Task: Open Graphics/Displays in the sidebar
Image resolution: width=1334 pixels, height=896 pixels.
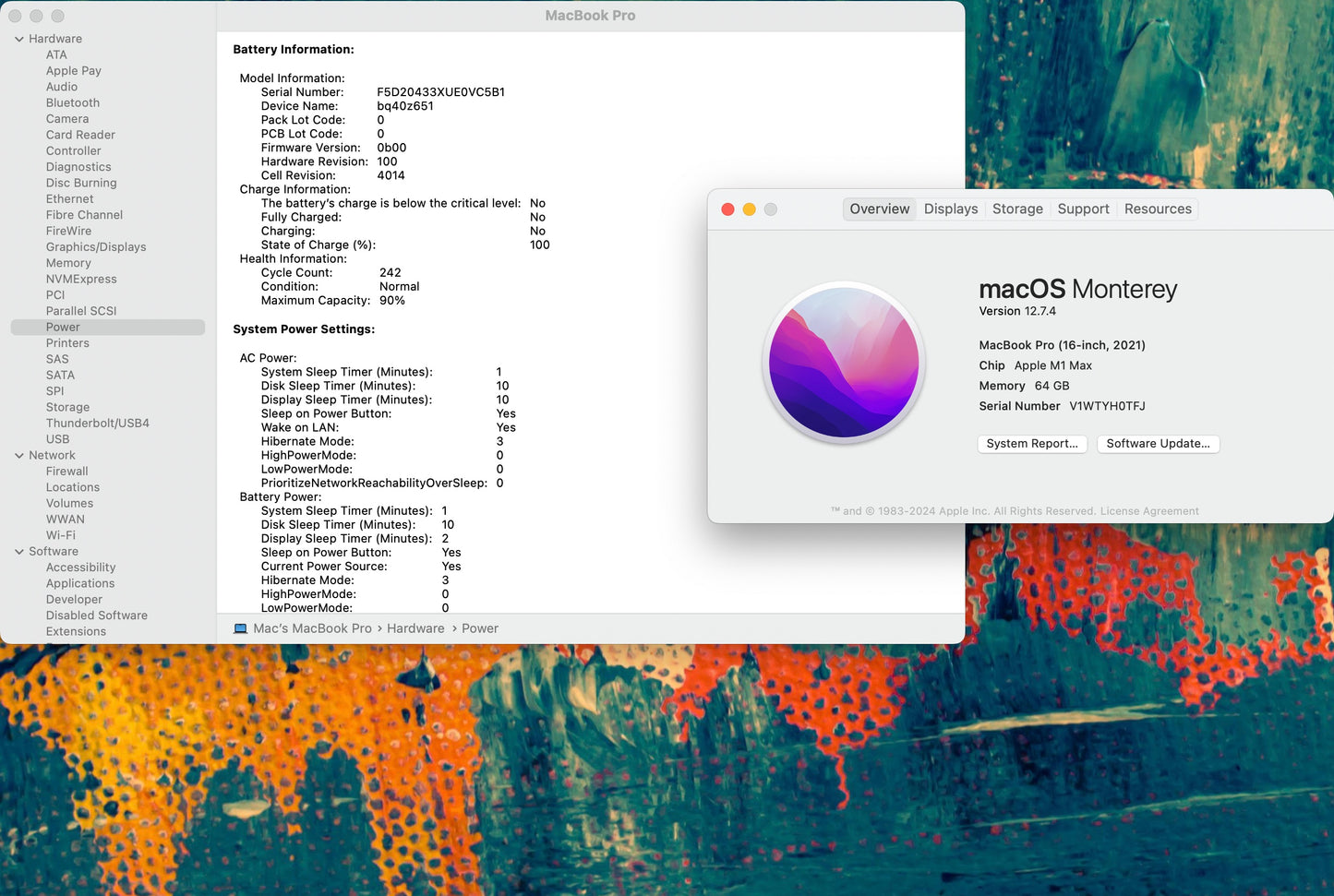Action: click(x=96, y=247)
